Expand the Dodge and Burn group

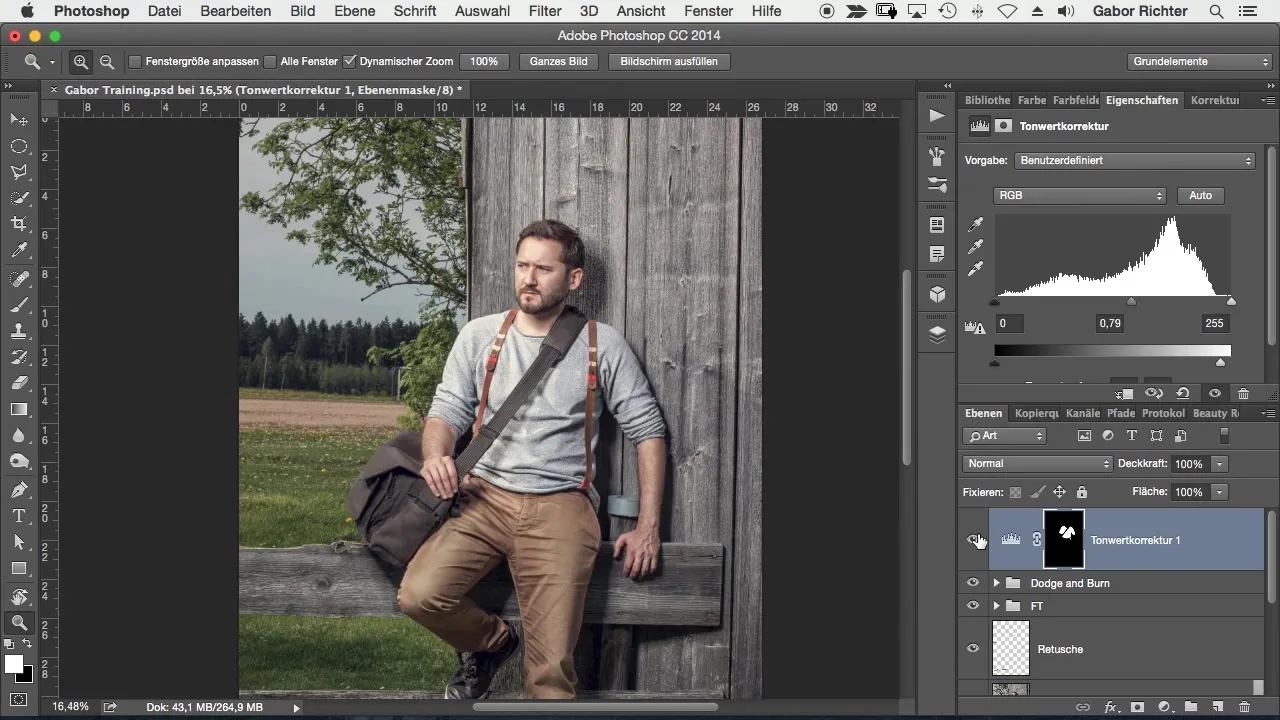pos(996,583)
